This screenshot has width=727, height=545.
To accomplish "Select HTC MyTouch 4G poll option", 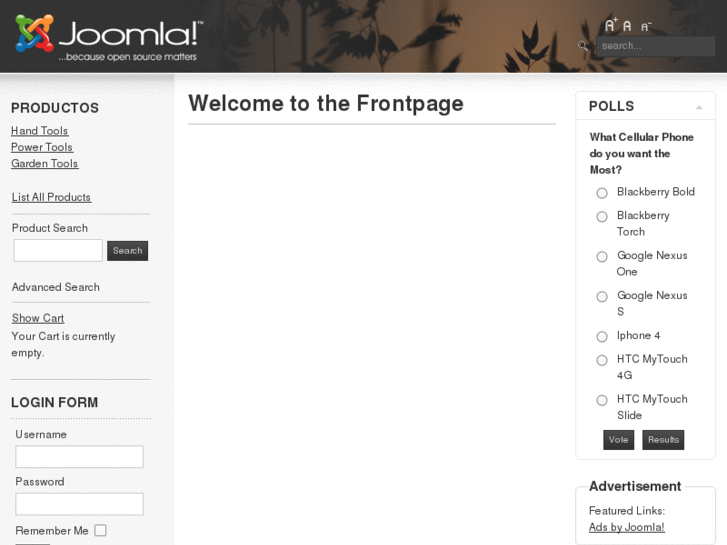I will pyautogui.click(x=602, y=361).
